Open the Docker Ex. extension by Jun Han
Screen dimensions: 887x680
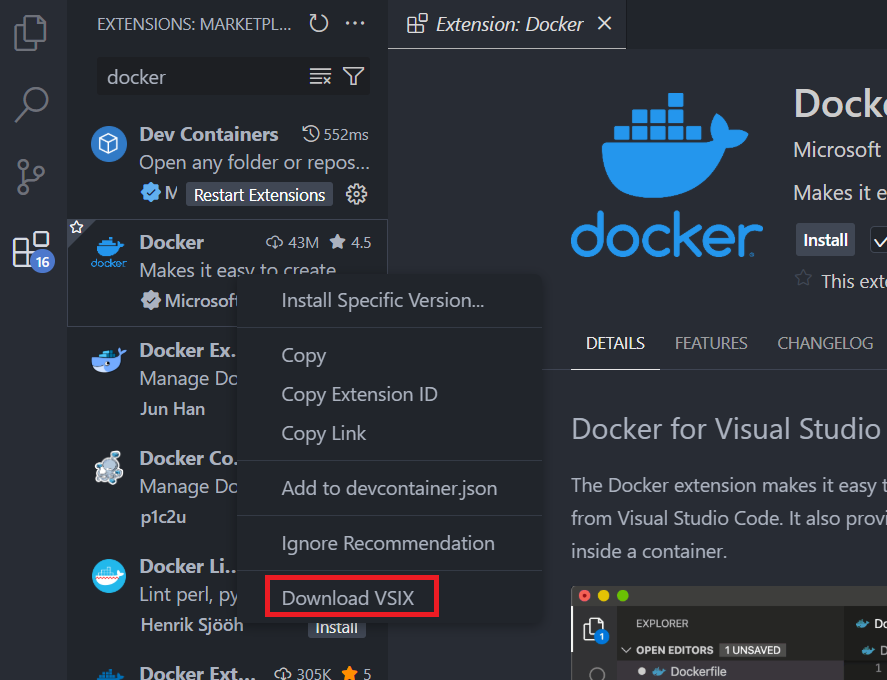click(152, 381)
